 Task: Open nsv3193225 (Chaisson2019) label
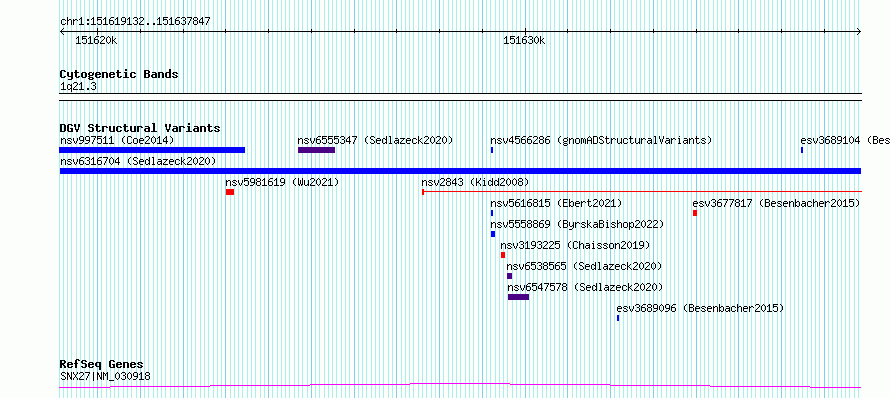pos(575,245)
